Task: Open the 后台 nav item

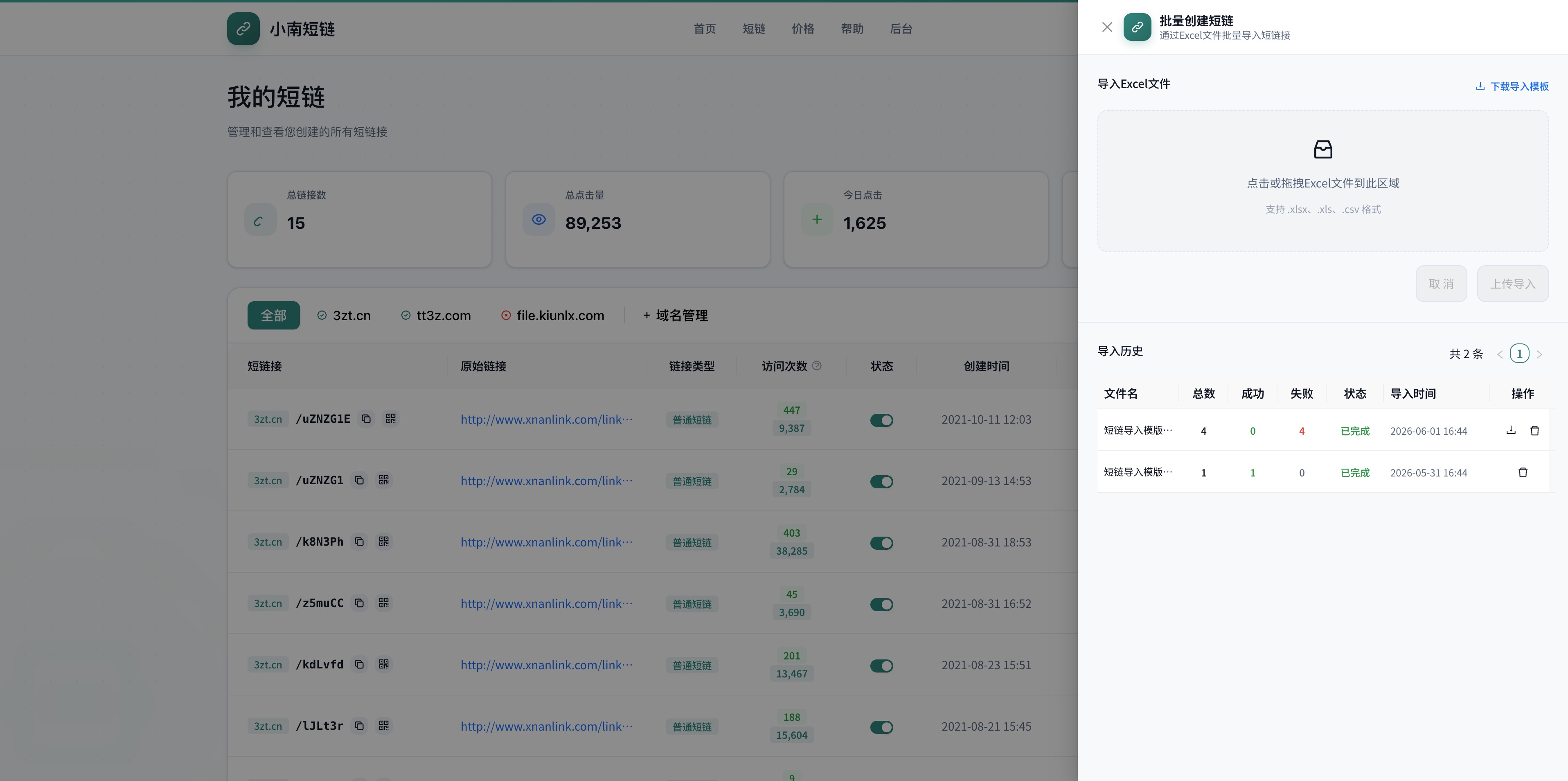Action: [901, 29]
